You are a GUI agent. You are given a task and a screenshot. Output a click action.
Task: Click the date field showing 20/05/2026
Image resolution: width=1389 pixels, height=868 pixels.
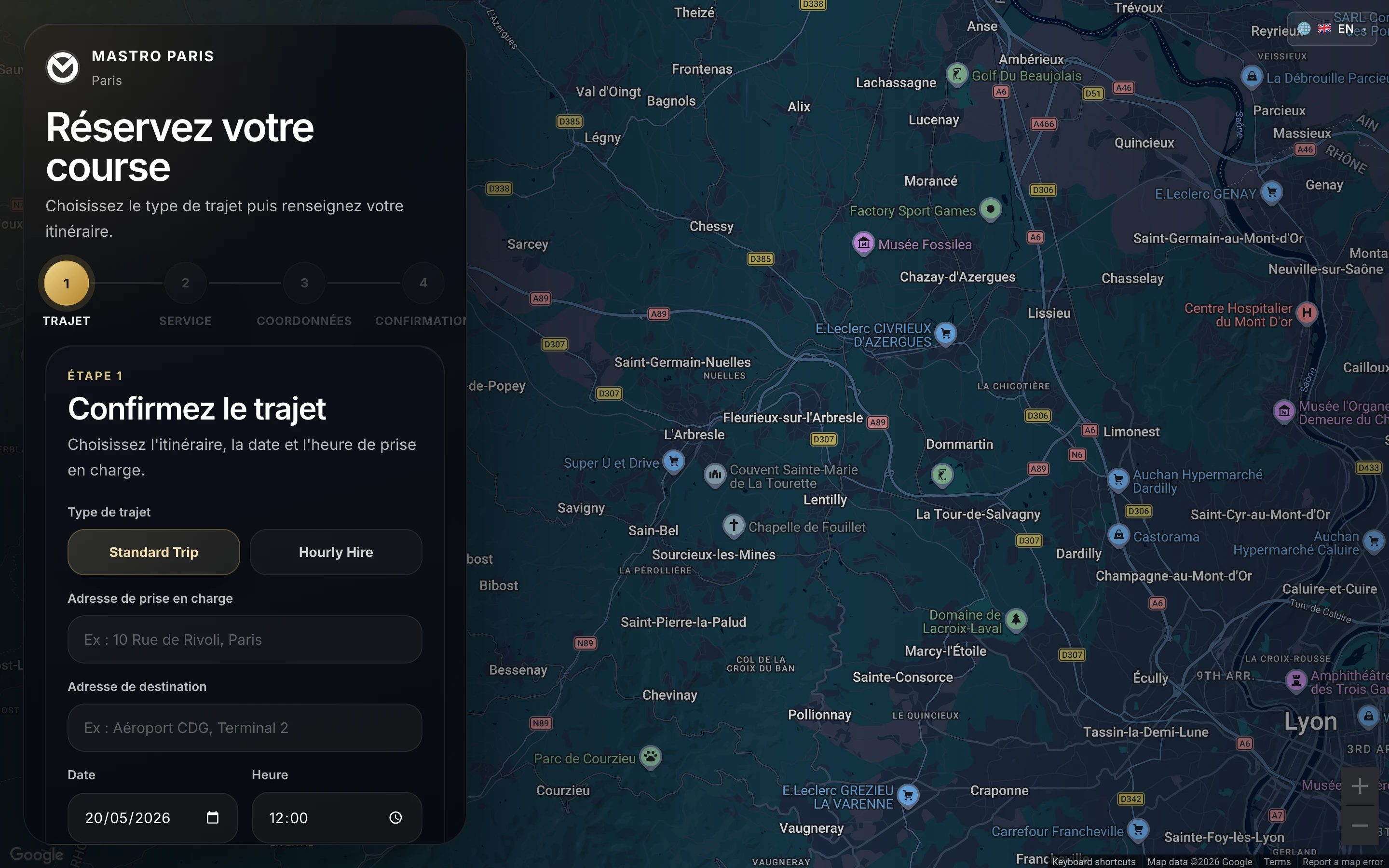point(153,818)
